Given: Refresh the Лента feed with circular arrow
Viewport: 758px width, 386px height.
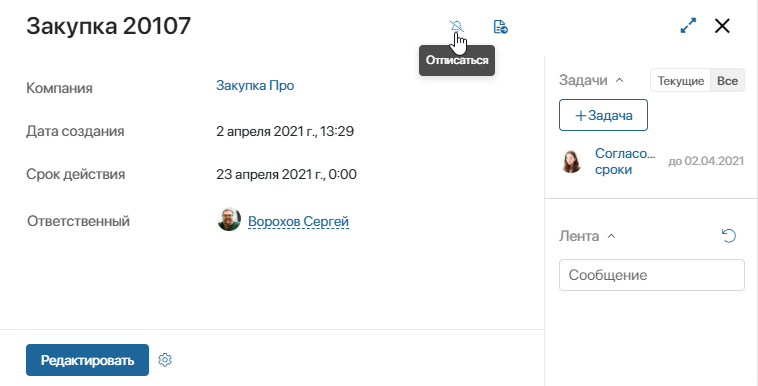Looking at the screenshot, I should [729, 236].
